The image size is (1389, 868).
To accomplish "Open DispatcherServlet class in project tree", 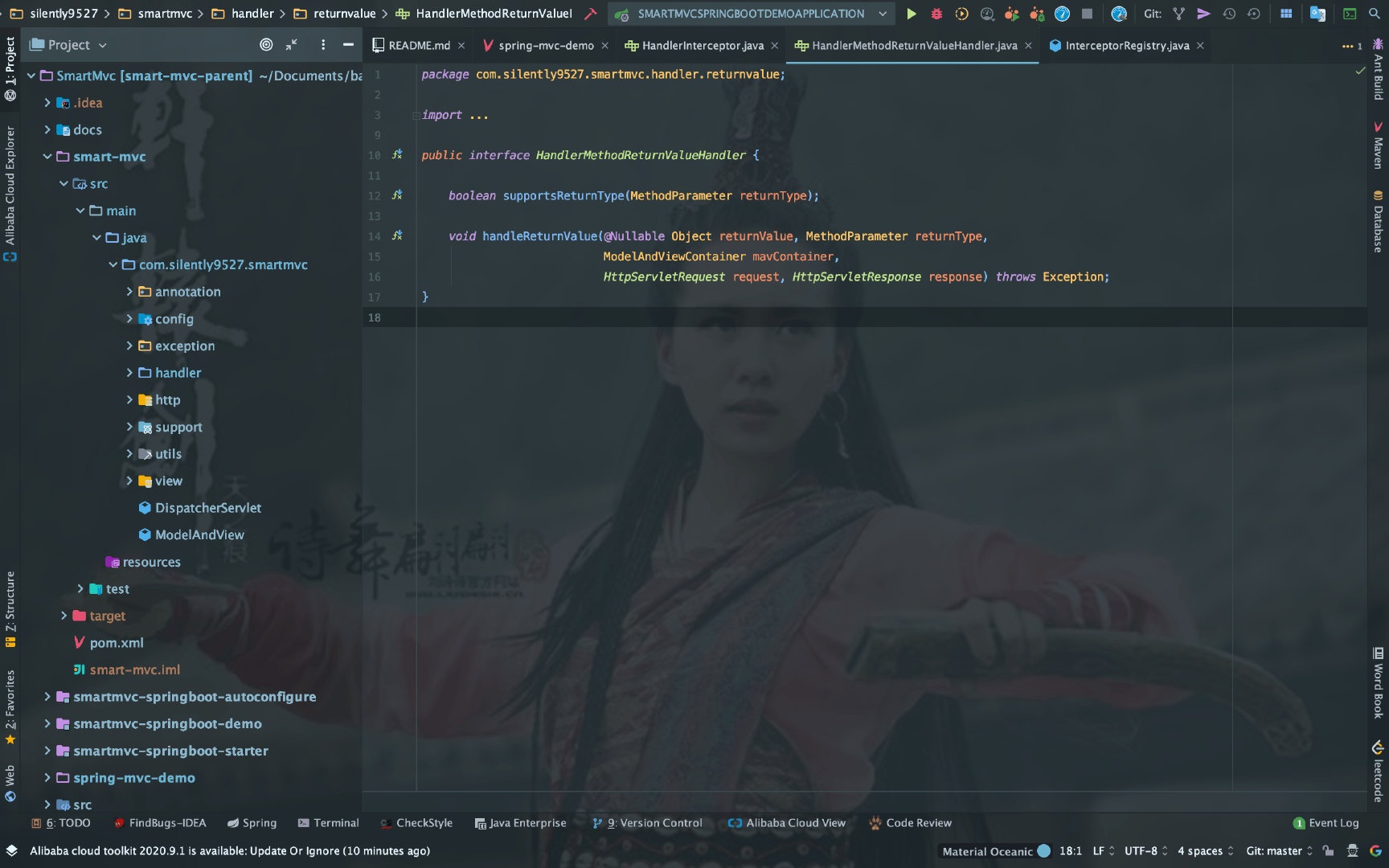I will tap(200, 508).
